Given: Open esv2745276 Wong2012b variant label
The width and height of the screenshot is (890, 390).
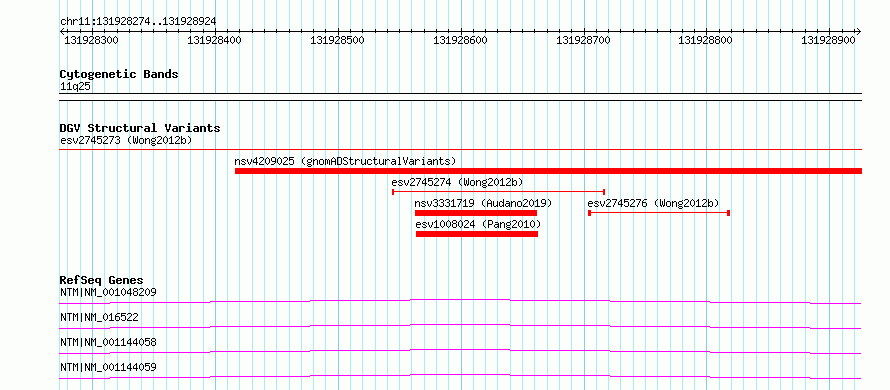Looking at the screenshot, I should 653,203.
